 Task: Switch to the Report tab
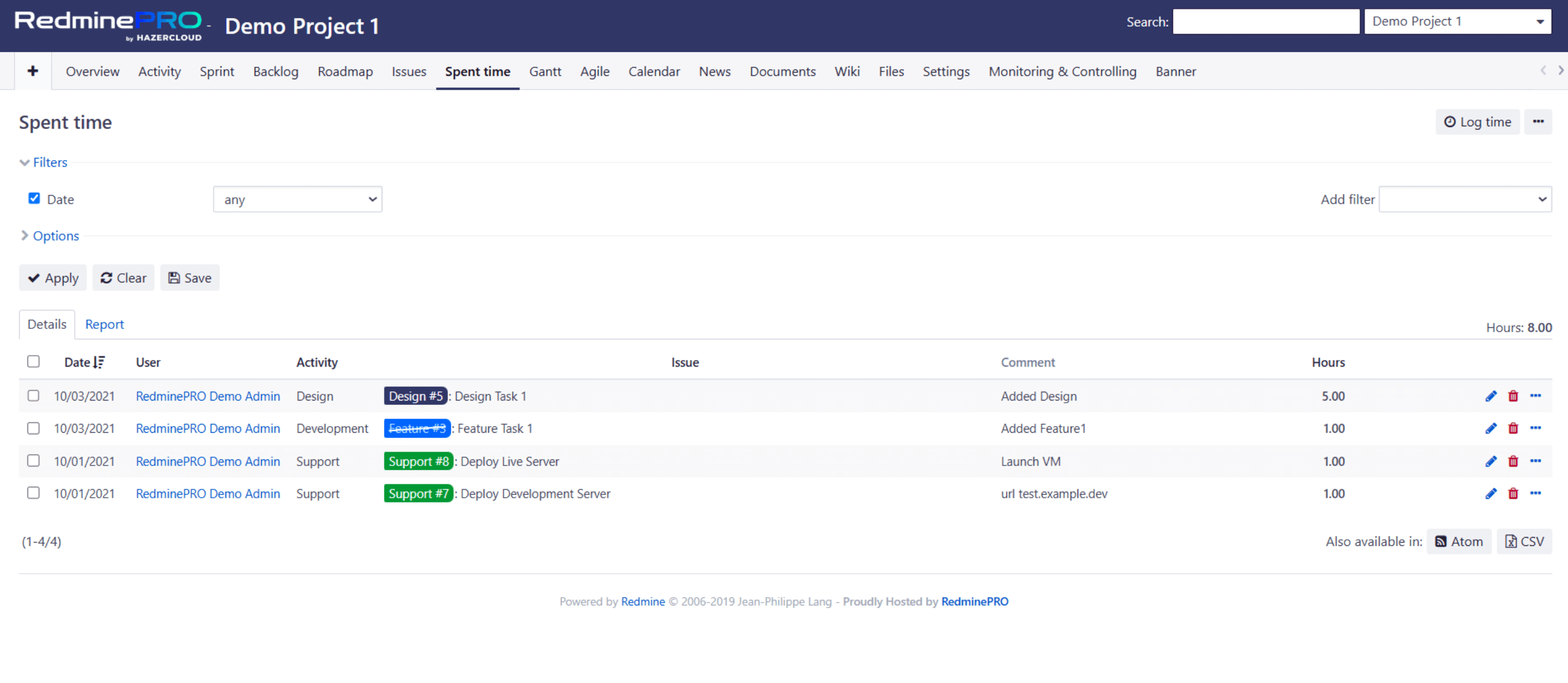[104, 323]
